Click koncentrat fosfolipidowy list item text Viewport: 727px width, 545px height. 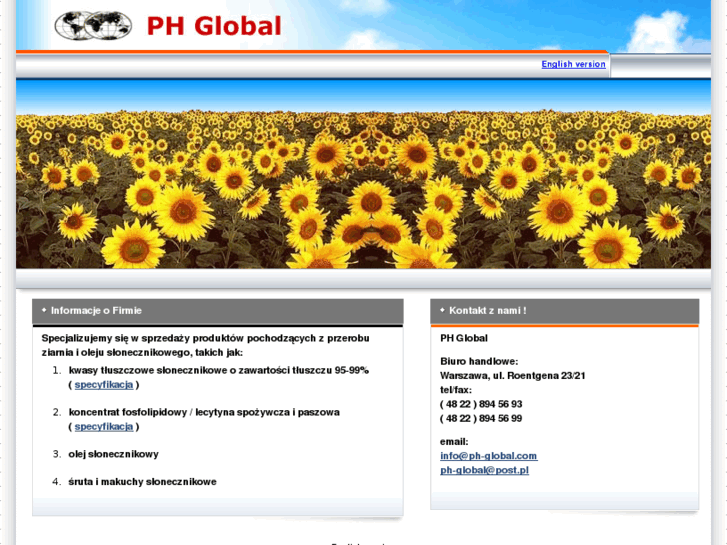204,412
